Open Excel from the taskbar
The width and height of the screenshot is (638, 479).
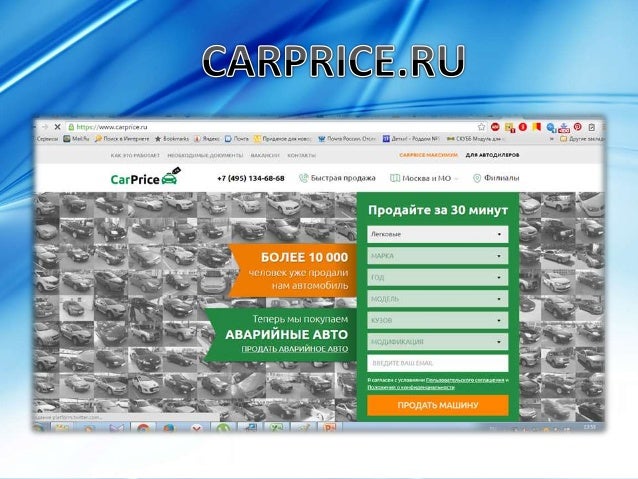[x=276, y=428]
